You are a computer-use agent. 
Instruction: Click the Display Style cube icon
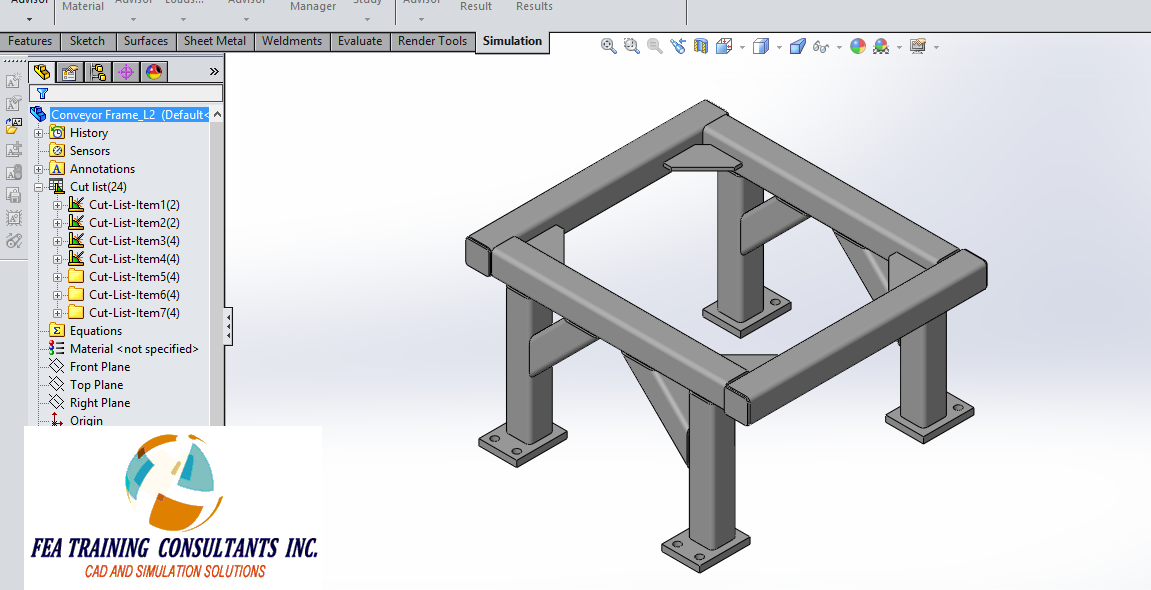tap(761, 47)
